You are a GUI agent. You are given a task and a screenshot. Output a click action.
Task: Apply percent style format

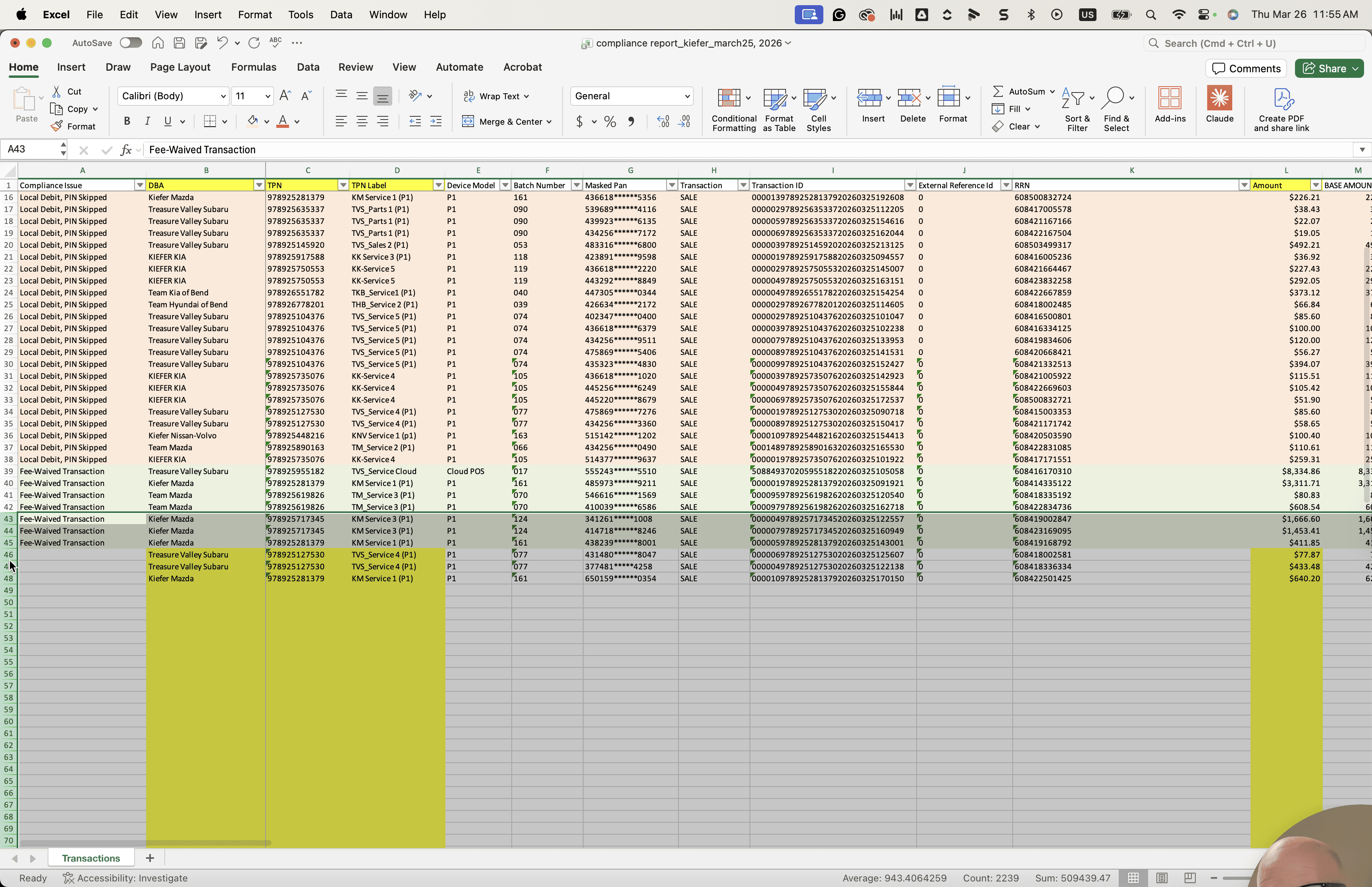point(610,121)
